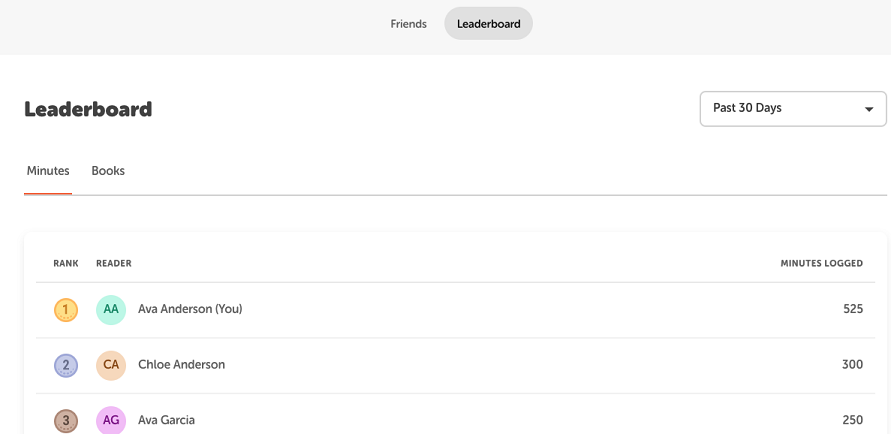The width and height of the screenshot is (891, 434).
Task: Click the 525 minutes value
Action: pyautogui.click(x=852, y=310)
